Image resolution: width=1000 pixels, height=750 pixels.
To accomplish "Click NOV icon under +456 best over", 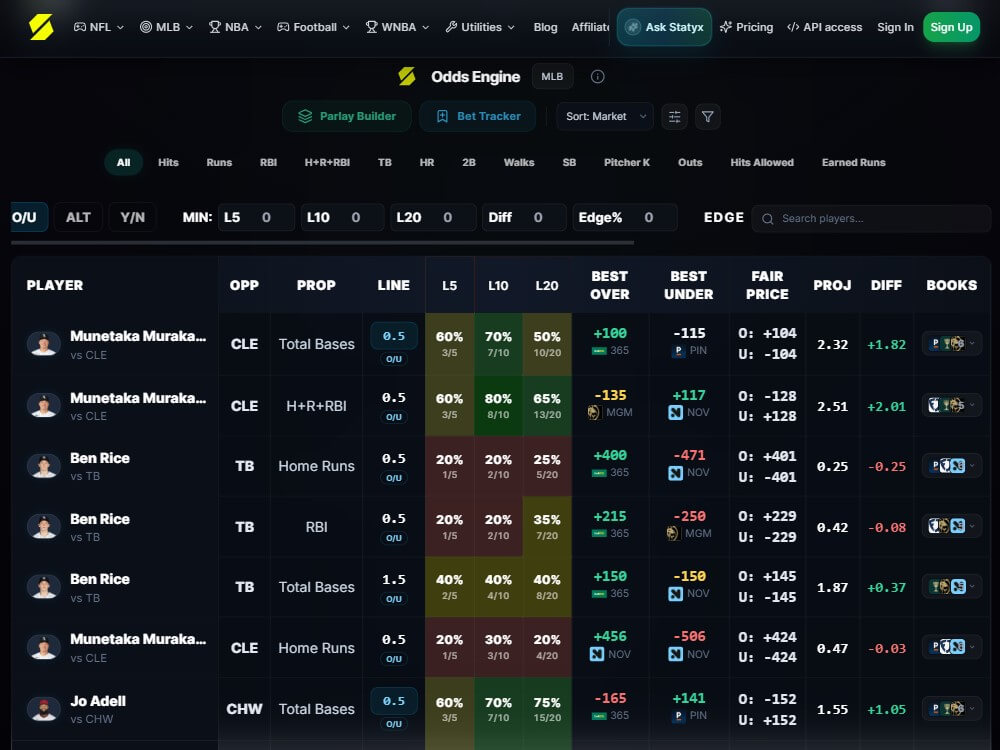I will coord(597,654).
